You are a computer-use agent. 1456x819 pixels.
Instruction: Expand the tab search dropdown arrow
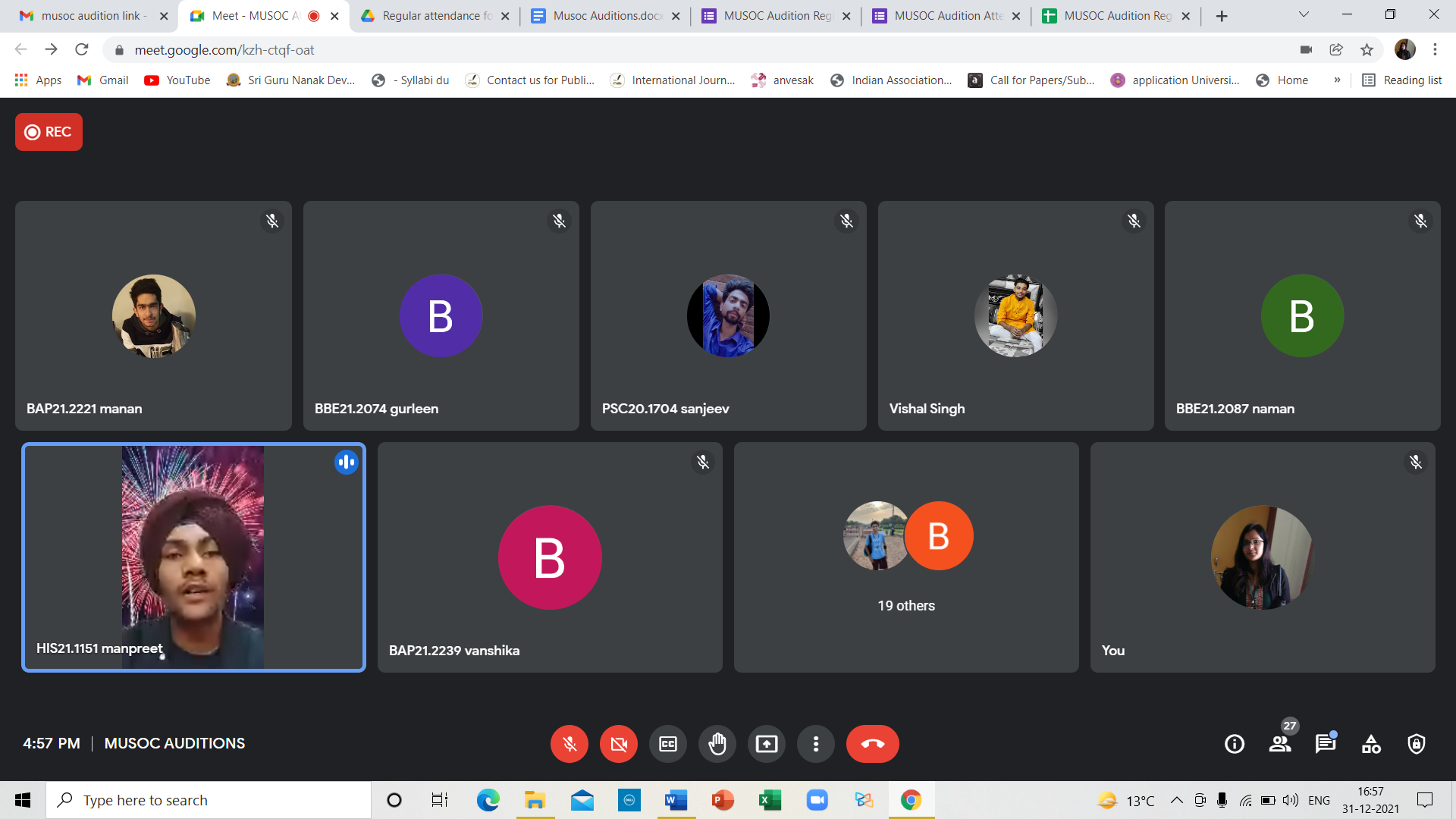1304,14
